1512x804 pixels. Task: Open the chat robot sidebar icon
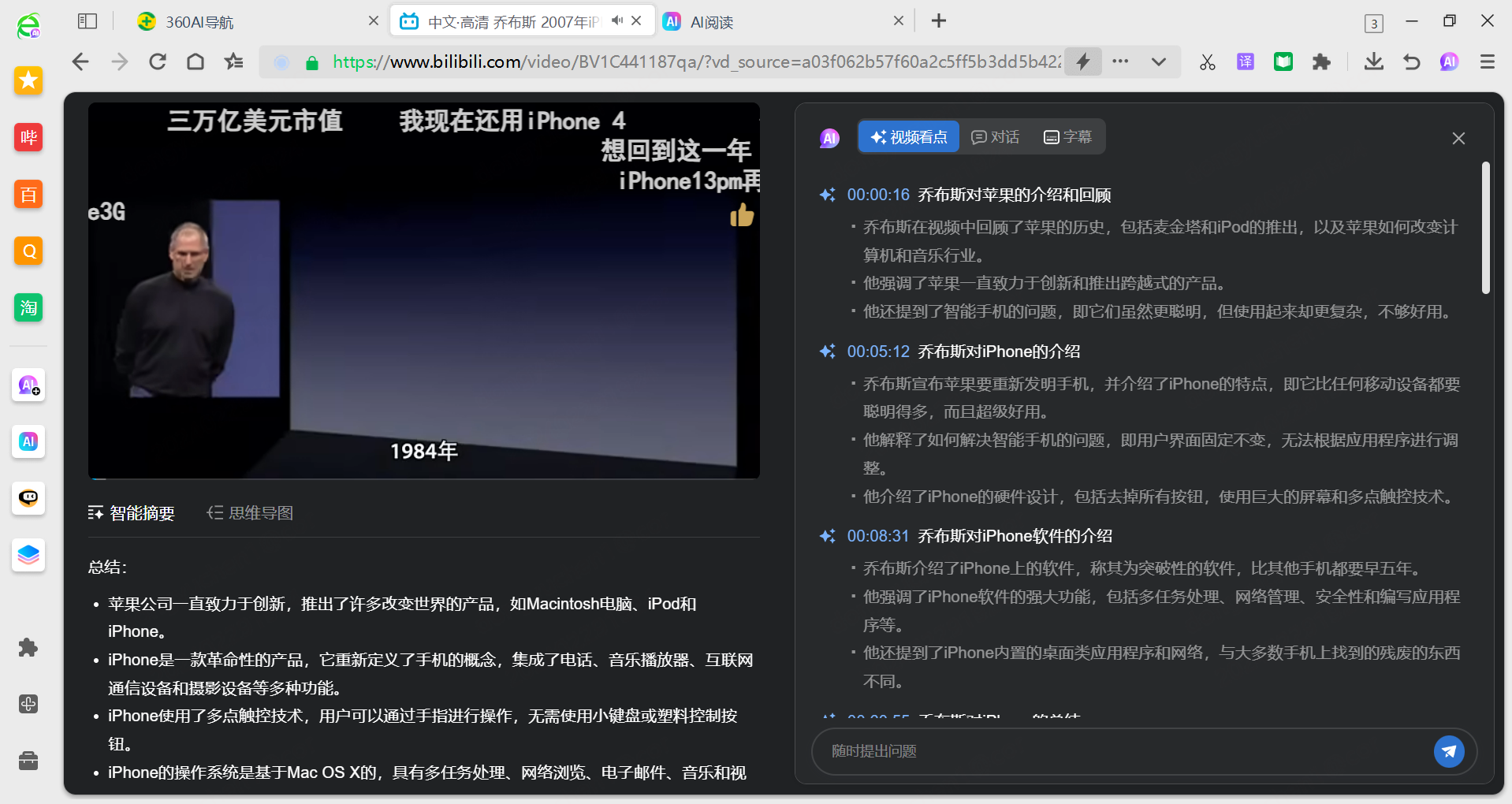pos(28,498)
